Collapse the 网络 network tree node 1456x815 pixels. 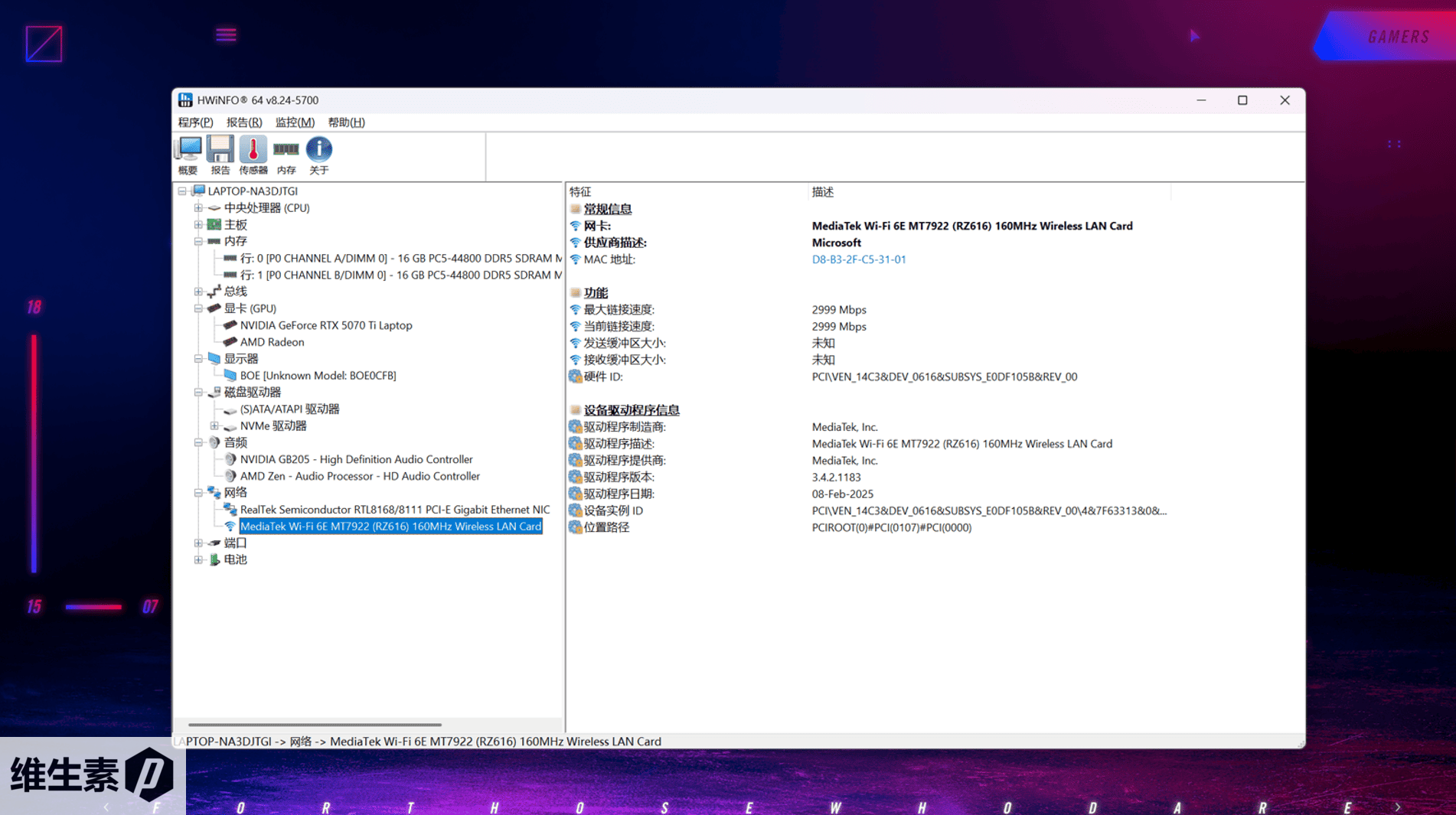(198, 493)
